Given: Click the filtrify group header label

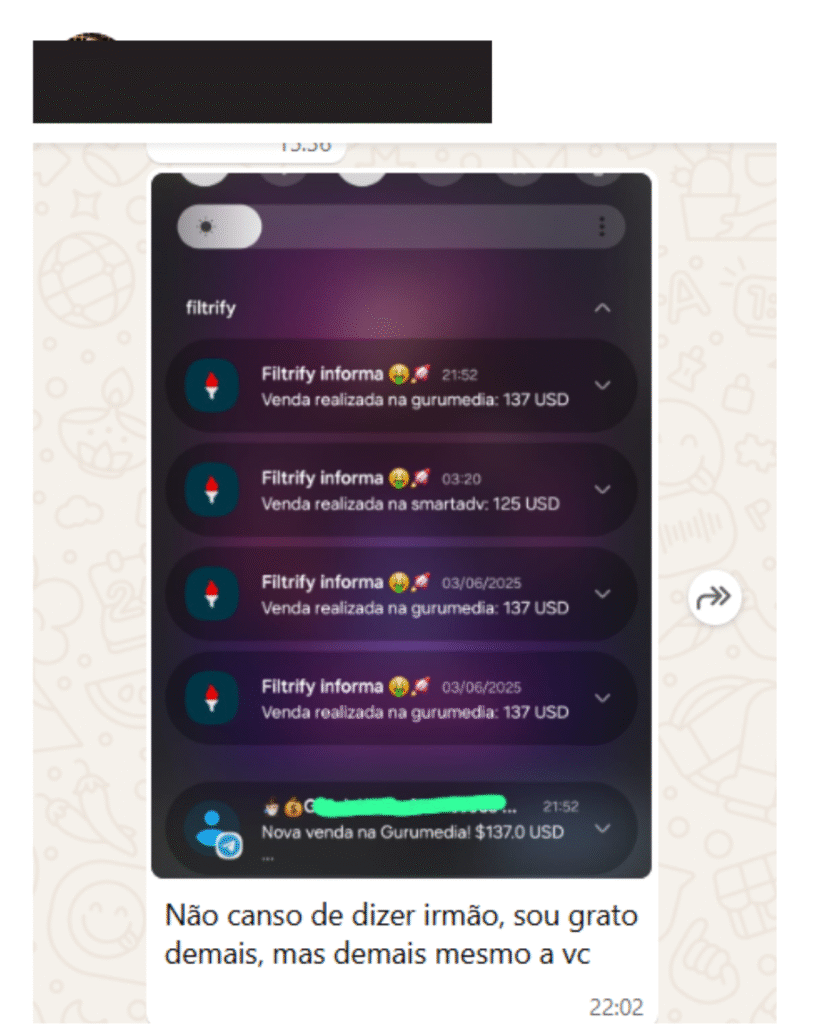Looking at the screenshot, I should [x=210, y=308].
